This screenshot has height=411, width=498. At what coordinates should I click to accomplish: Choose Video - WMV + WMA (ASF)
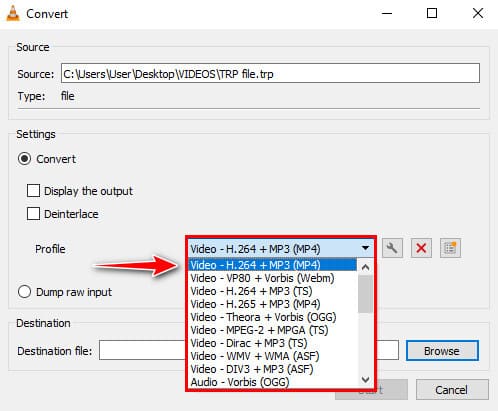[272, 356]
